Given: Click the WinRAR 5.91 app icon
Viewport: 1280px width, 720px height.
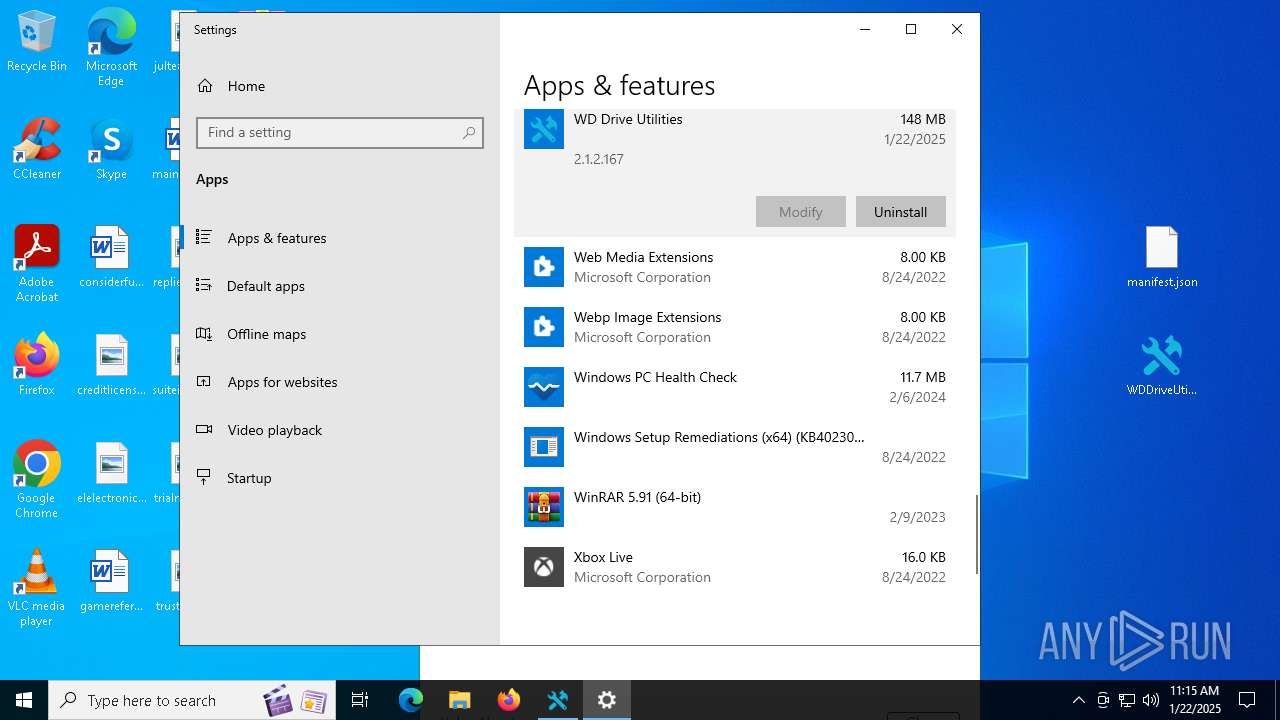Looking at the screenshot, I should tap(544, 507).
